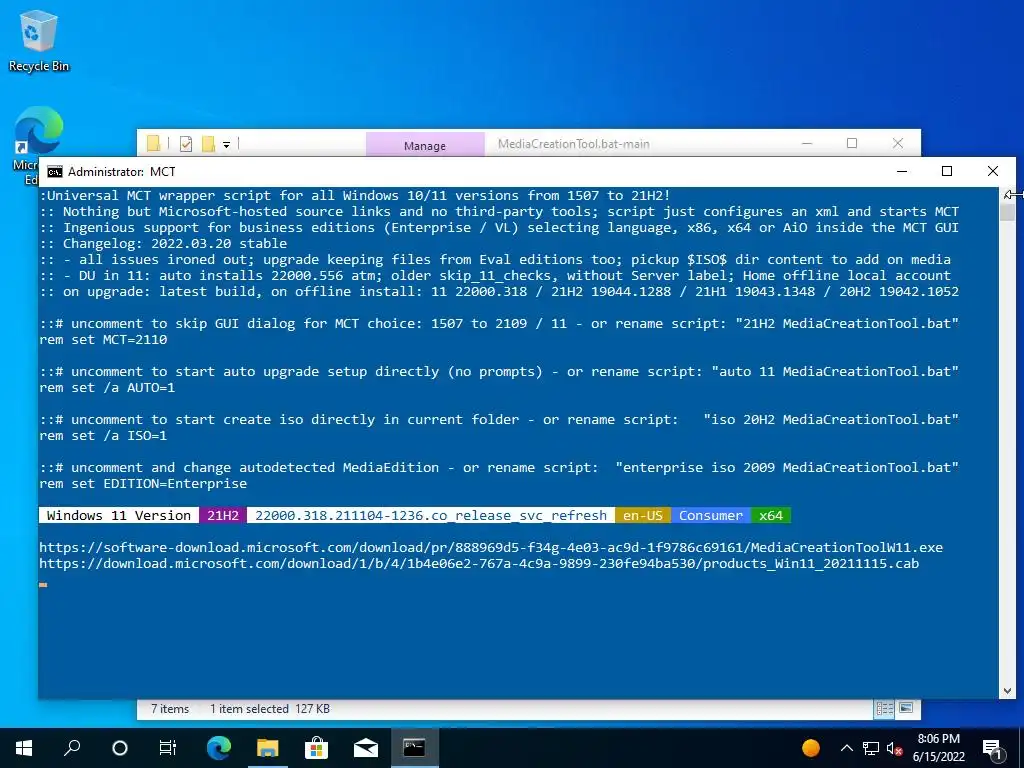
Task: Click the Consumer edition label
Action: pos(711,515)
